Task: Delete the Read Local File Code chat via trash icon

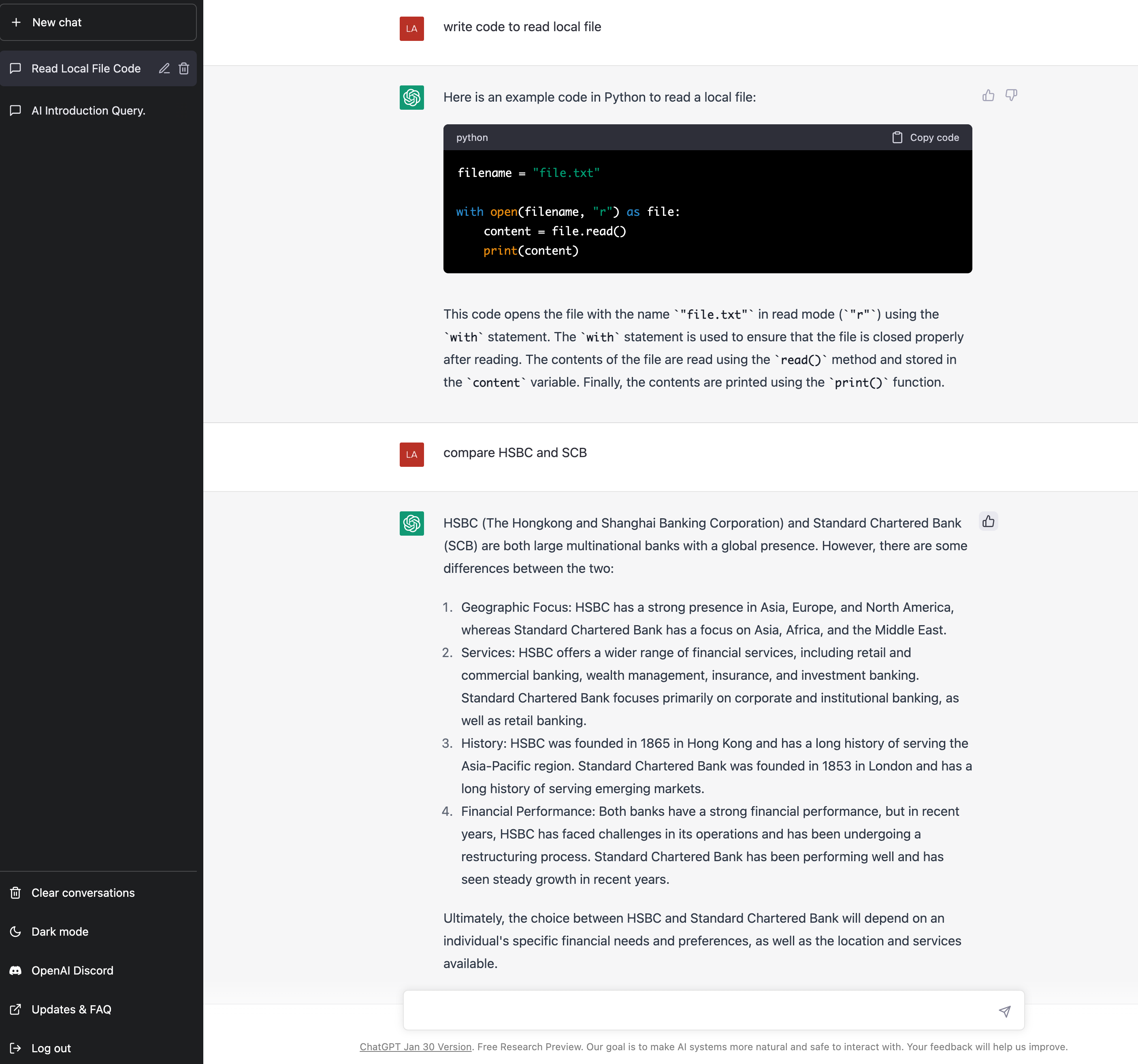Action: click(184, 69)
